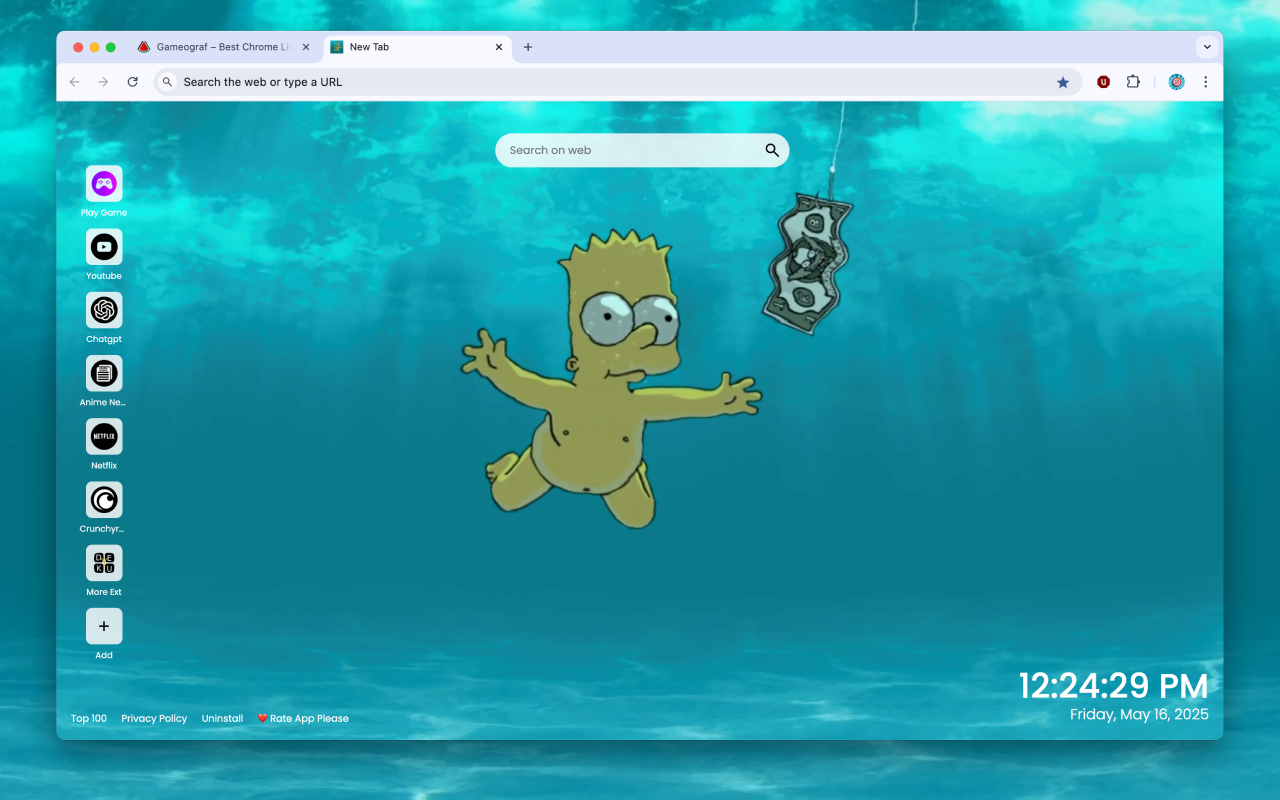This screenshot has height=800, width=1280.
Task: Open the Chrome three-dot menu
Action: pyautogui.click(x=1206, y=81)
